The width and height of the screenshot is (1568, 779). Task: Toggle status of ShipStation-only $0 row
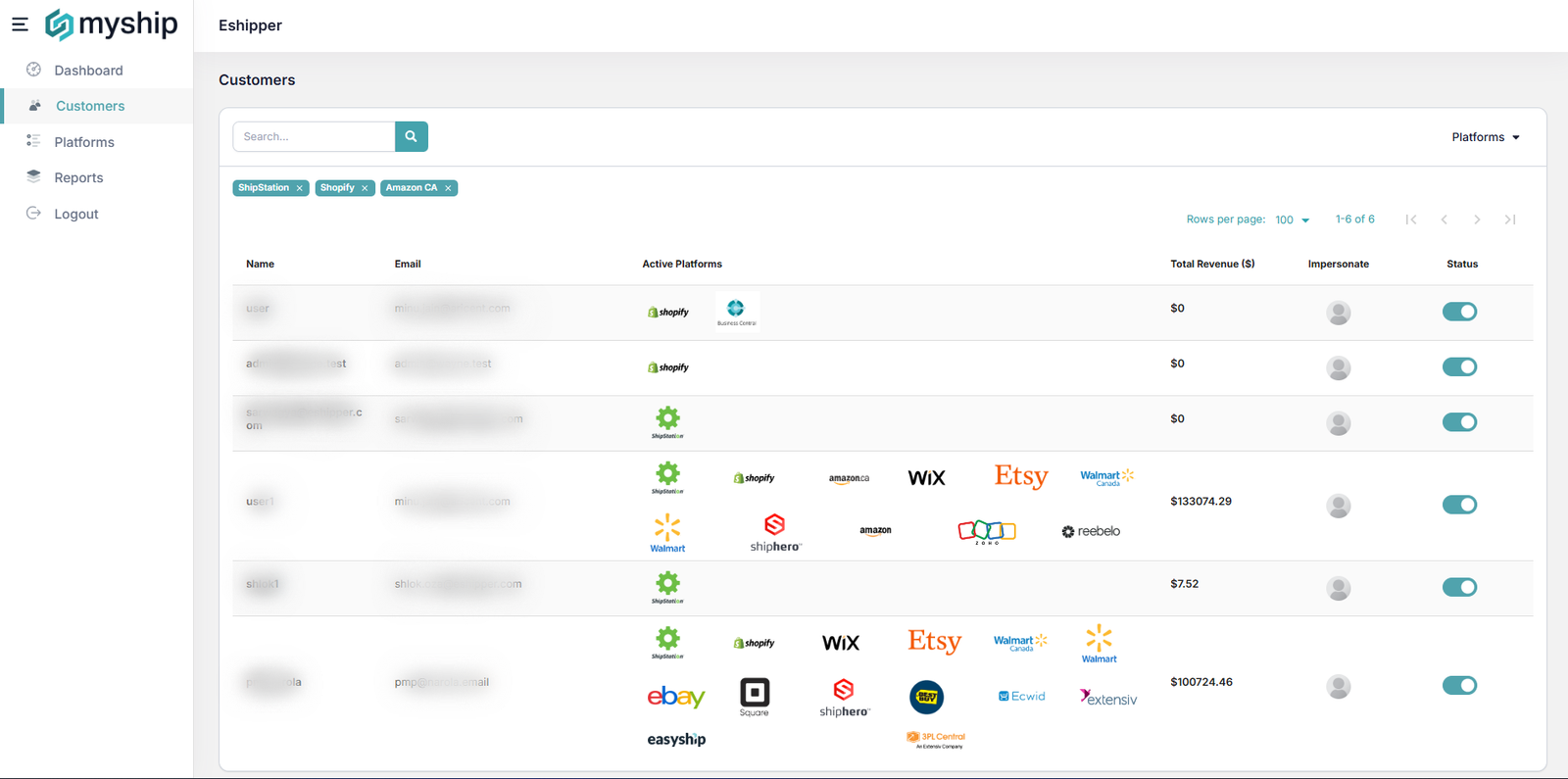[x=1459, y=422]
